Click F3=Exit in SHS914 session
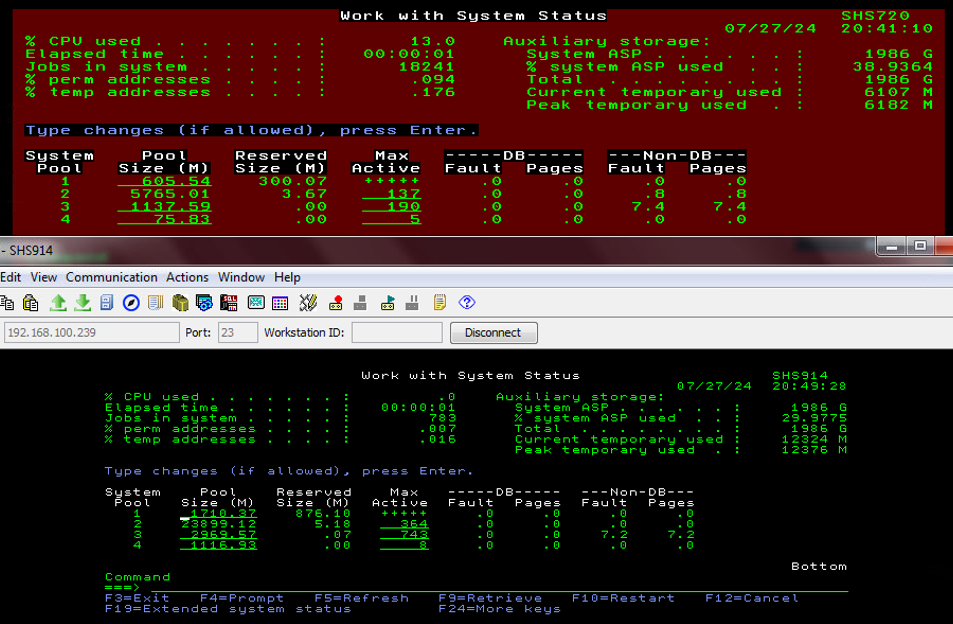Screen dimensions: 953x624 pos(137,598)
